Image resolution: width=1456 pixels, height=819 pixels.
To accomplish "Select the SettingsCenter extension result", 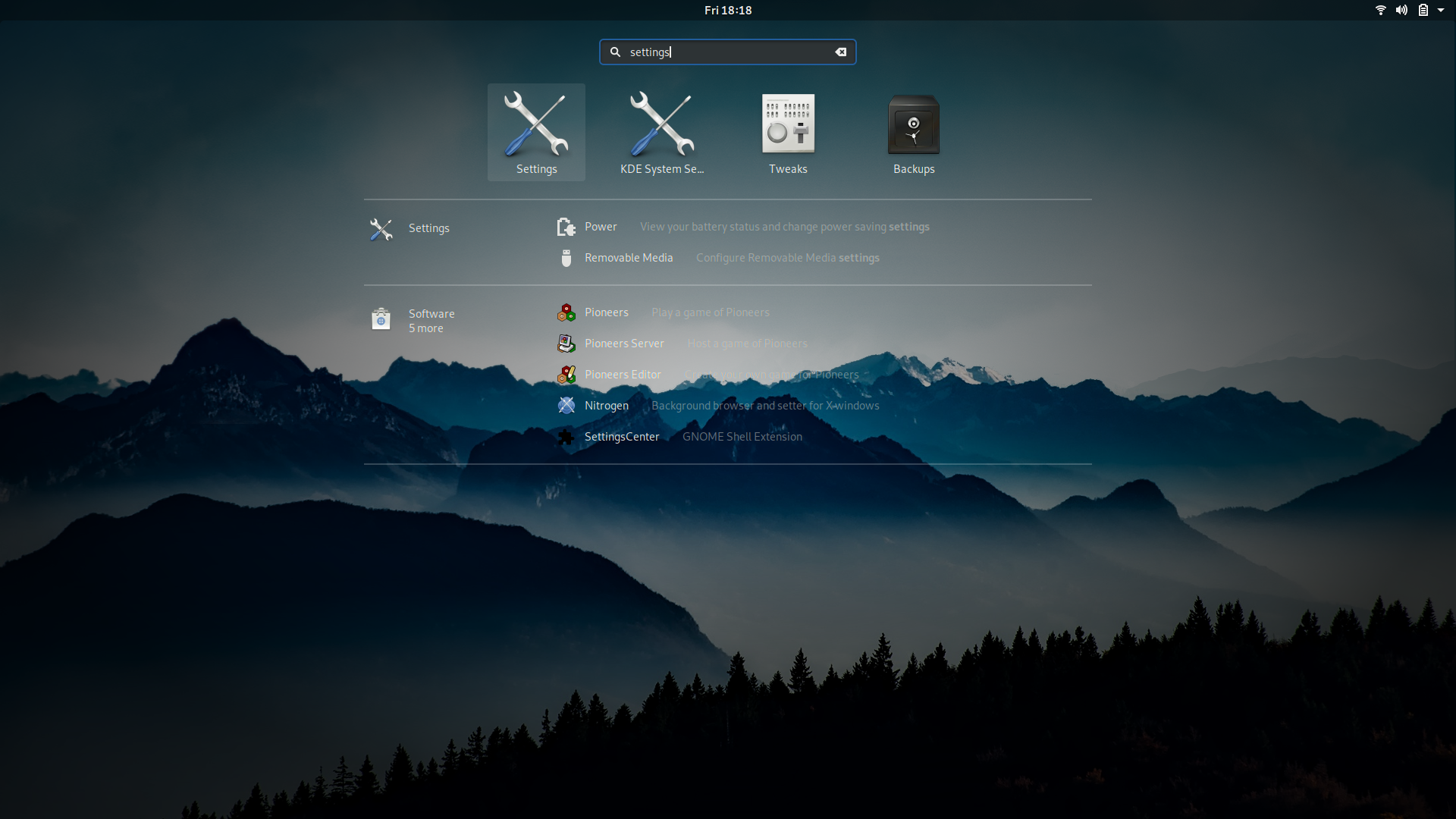I will [x=621, y=437].
